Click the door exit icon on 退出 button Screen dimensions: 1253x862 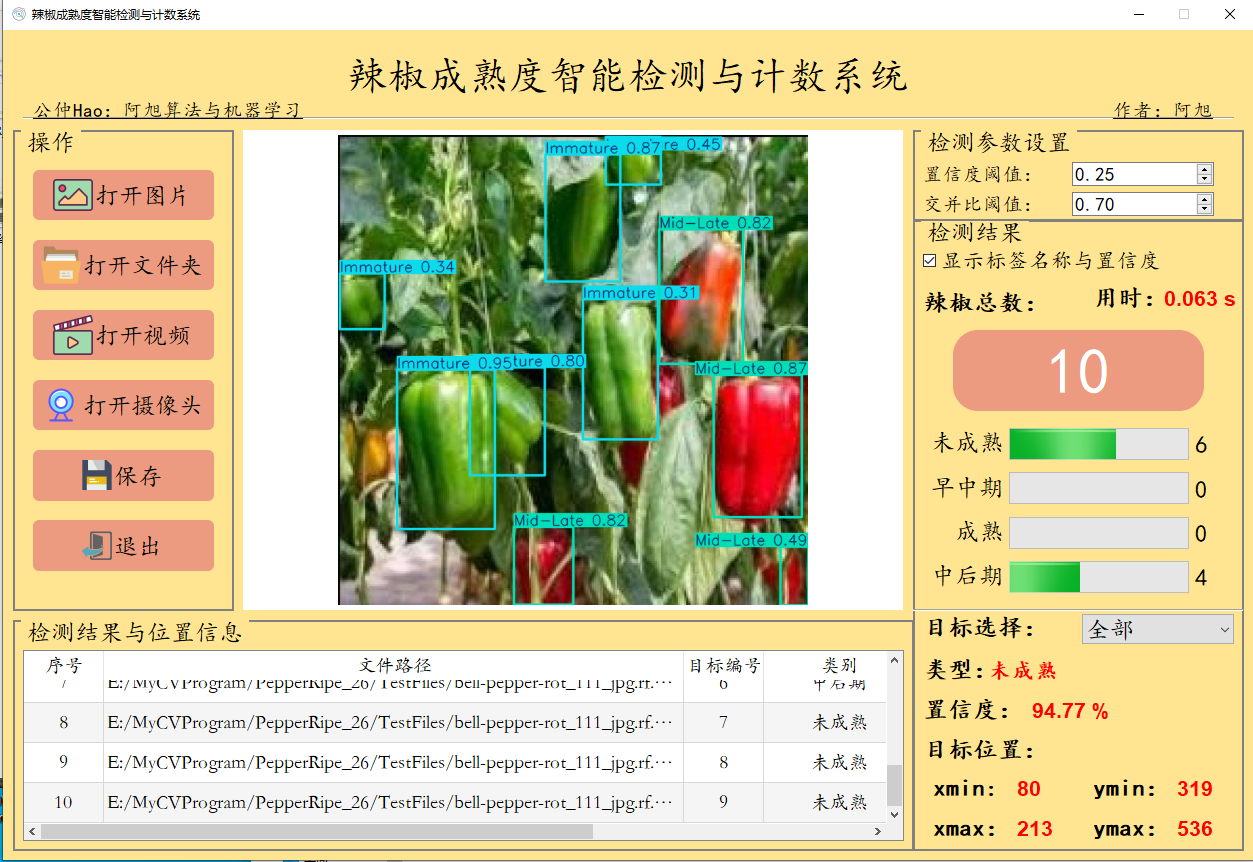point(97,546)
